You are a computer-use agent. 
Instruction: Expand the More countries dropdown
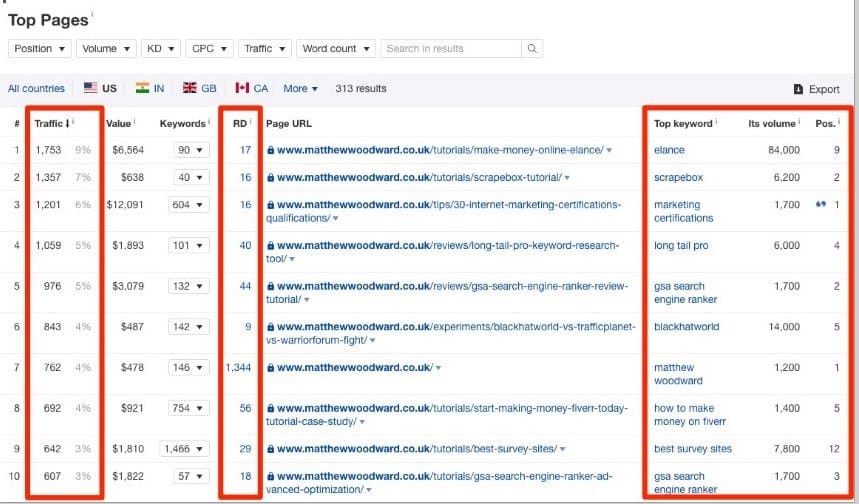coord(300,88)
